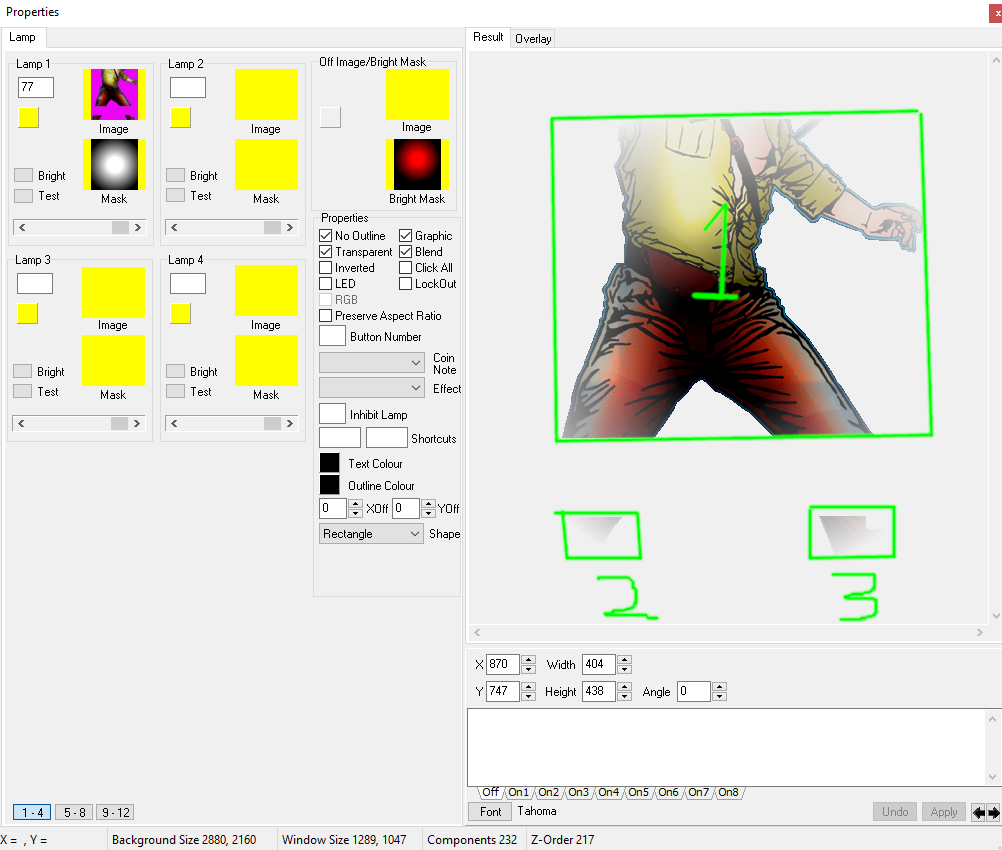
Task: Open the red Bright Mask thumbnail
Action: (417, 164)
